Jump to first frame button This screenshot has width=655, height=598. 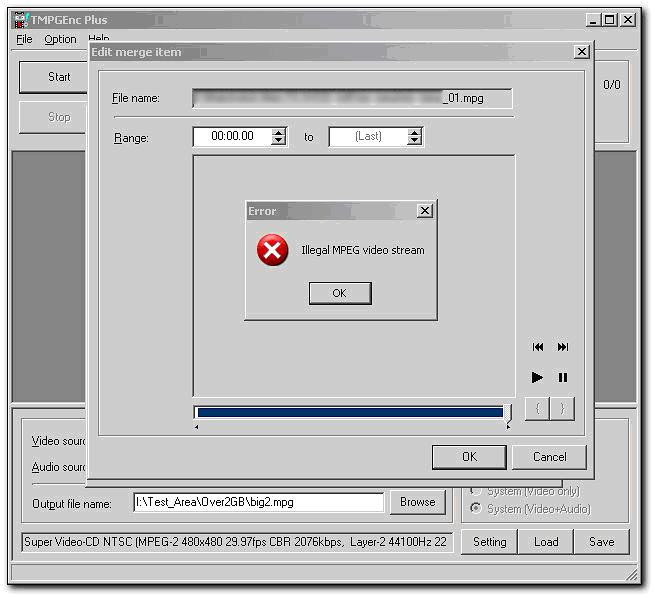pyautogui.click(x=538, y=347)
